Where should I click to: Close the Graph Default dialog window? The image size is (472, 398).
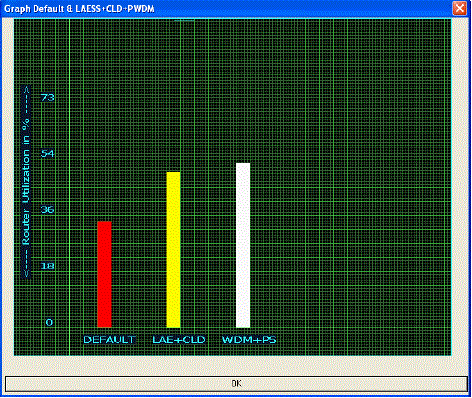[x=459, y=8]
